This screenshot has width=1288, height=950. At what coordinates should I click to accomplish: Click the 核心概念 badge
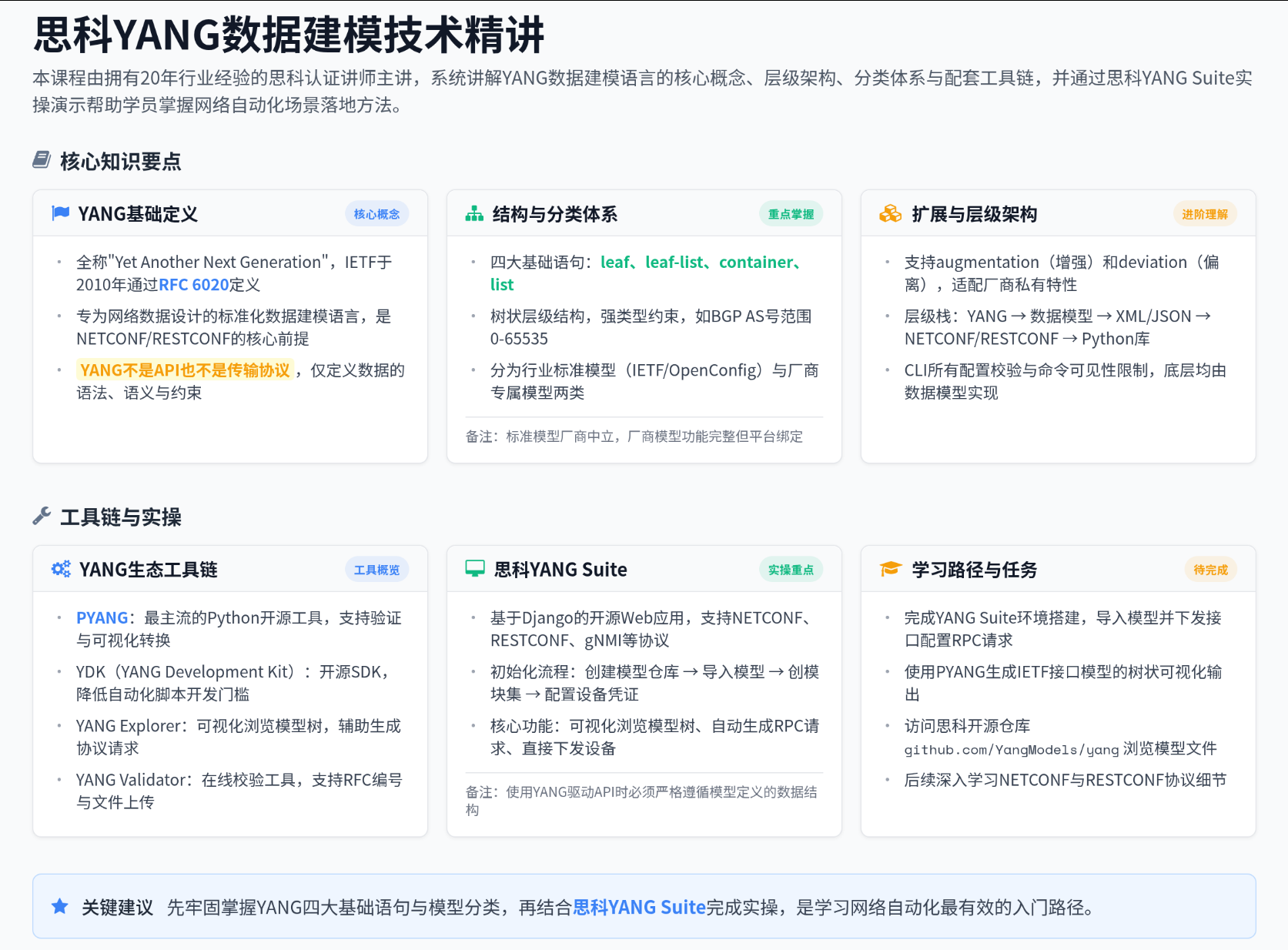tap(376, 214)
